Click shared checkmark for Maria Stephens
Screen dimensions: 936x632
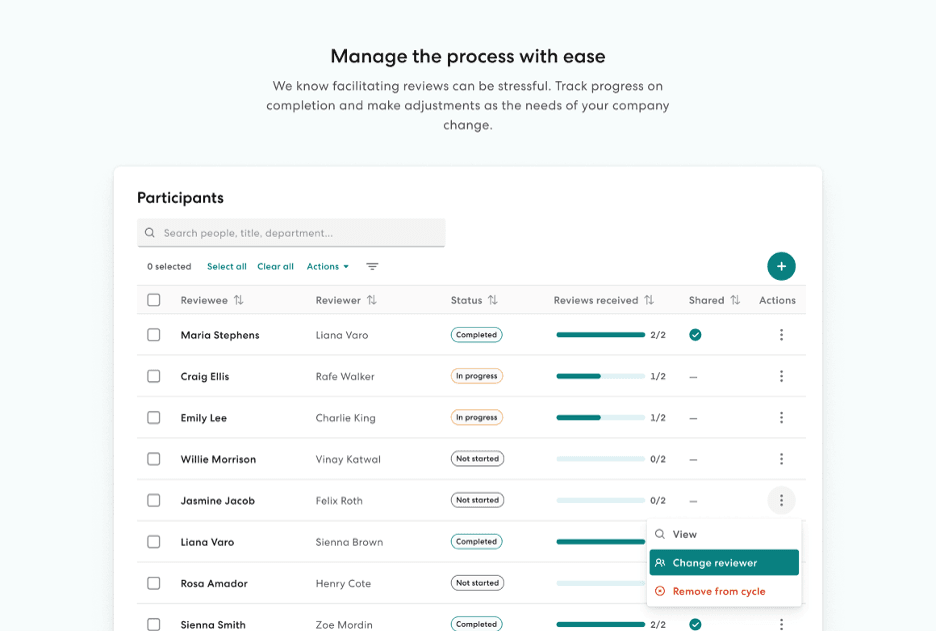[695, 335]
